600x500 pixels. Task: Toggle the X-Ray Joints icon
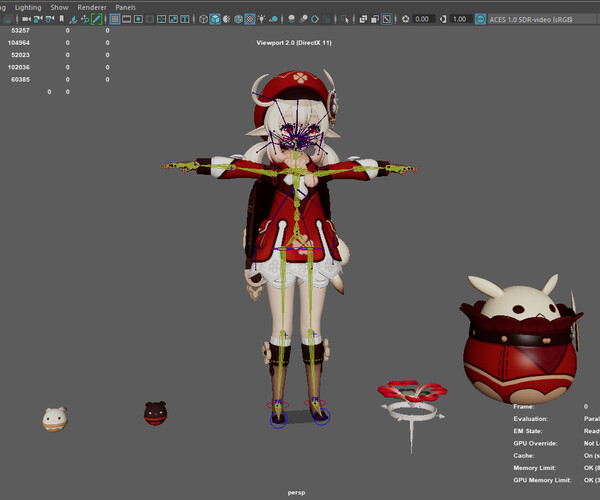coord(387,19)
